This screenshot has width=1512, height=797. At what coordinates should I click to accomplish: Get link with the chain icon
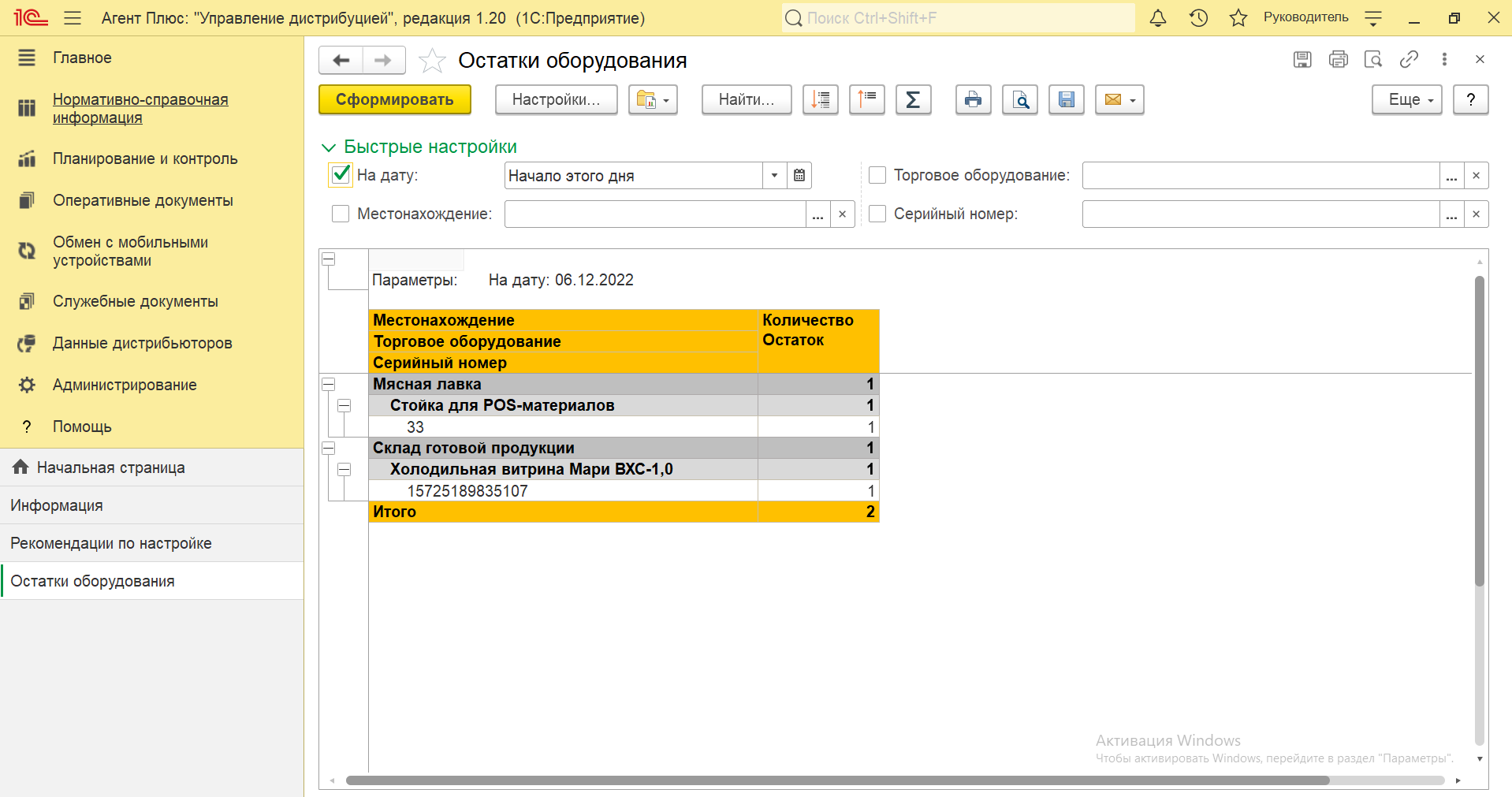tap(1409, 60)
